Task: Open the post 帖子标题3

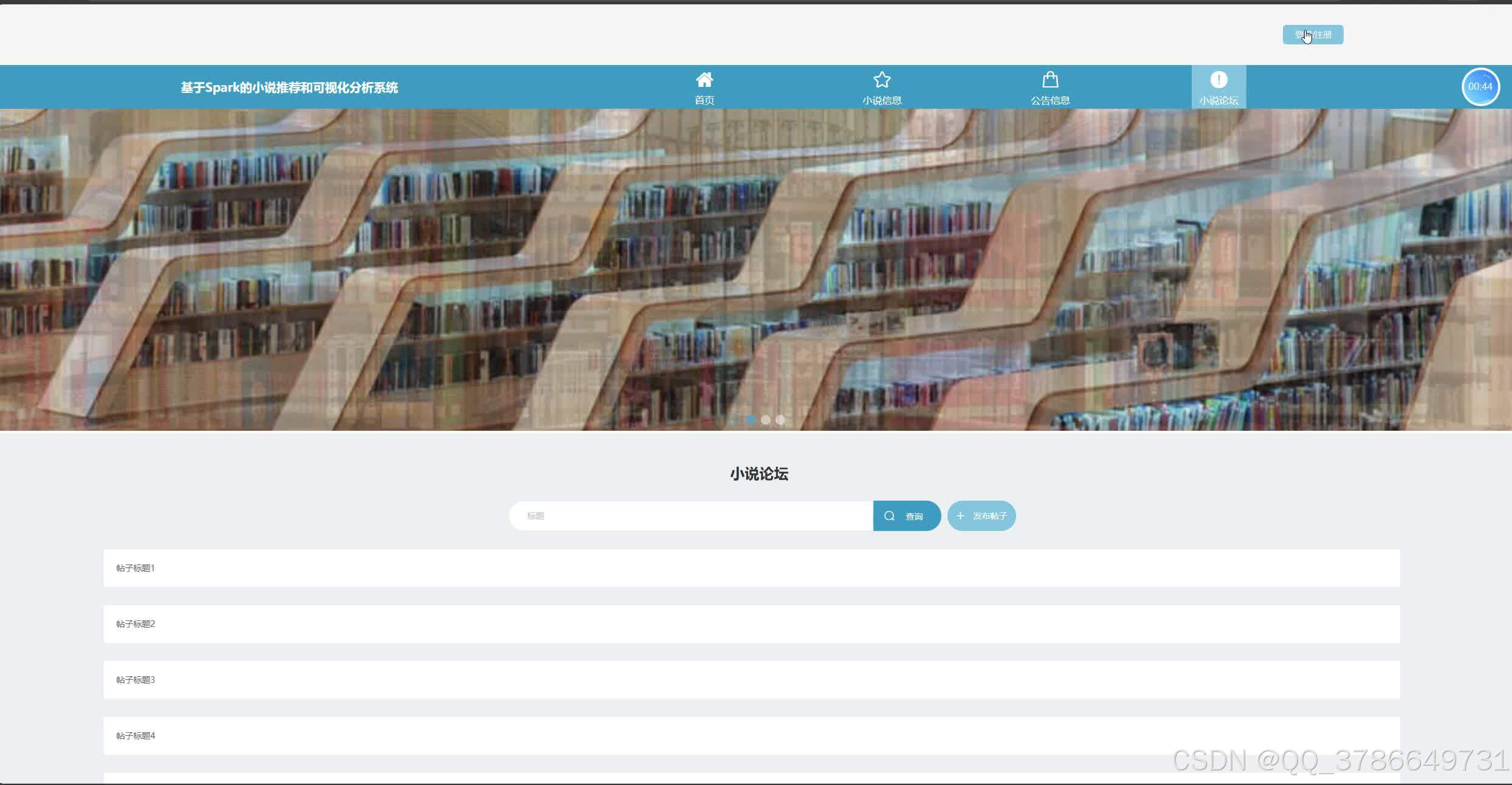Action: pos(136,680)
